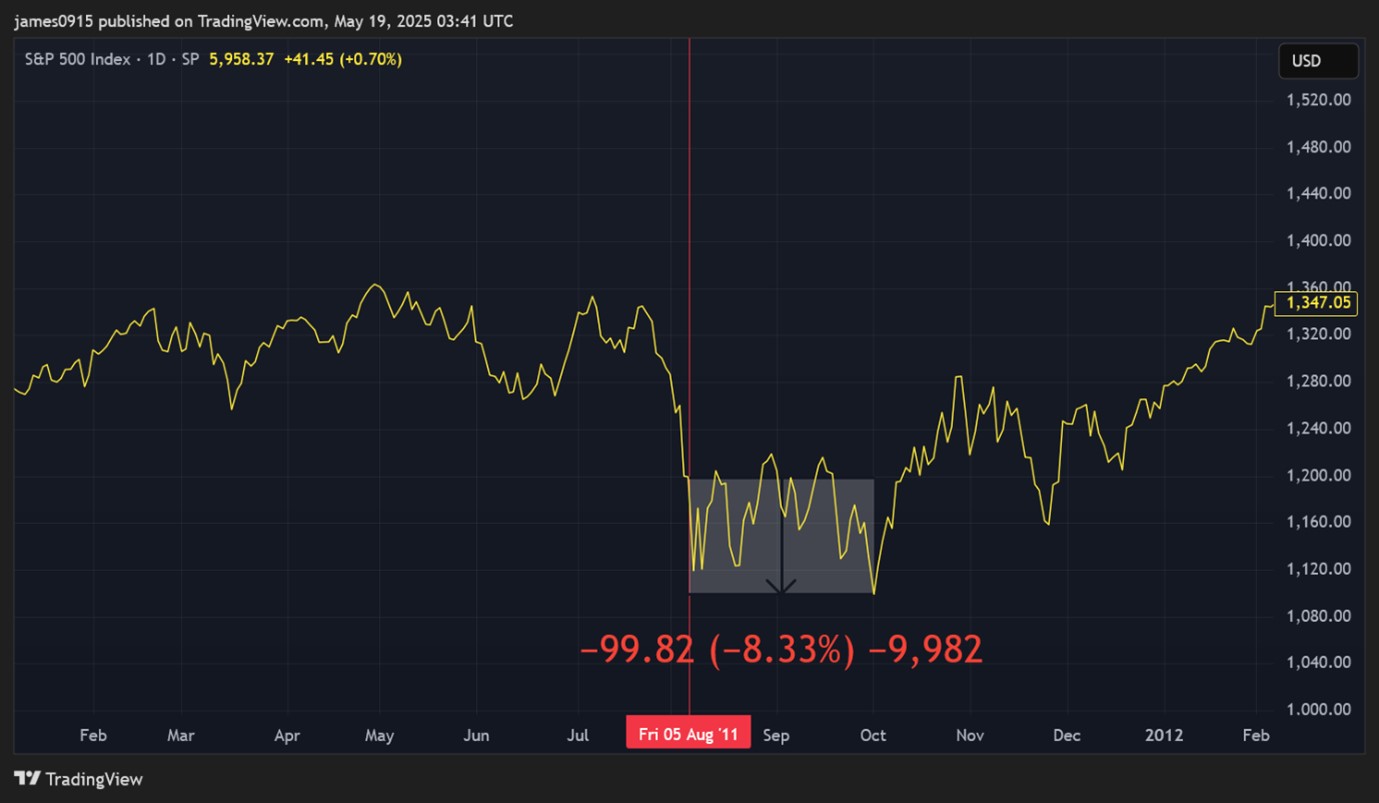The height and width of the screenshot is (803, 1379).
Task: Select the gray price-range measurement box
Action: [781, 536]
